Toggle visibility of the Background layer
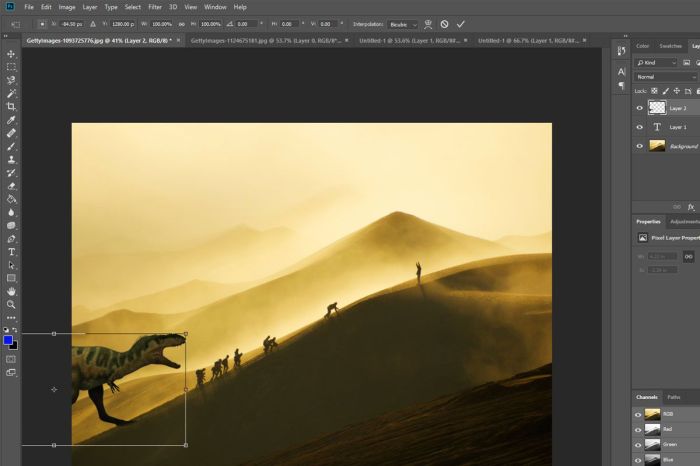 click(x=640, y=145)
